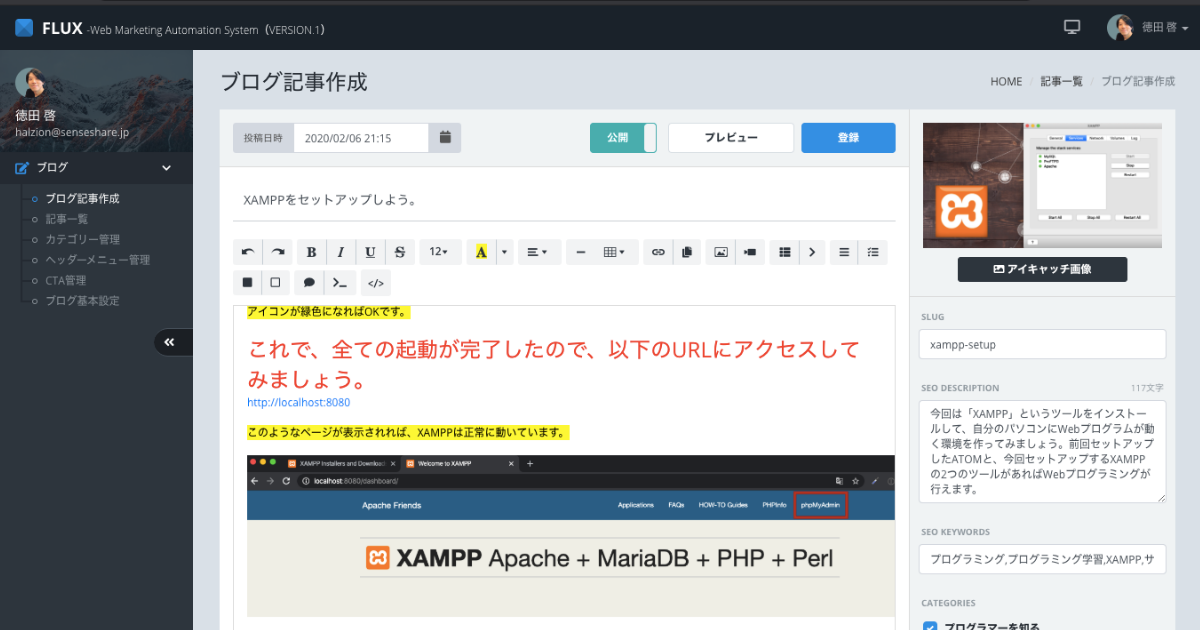Insert a speech bubble comment block
Image resolution: width=1200 pixels, height=630 pixels.
[310, 282]
